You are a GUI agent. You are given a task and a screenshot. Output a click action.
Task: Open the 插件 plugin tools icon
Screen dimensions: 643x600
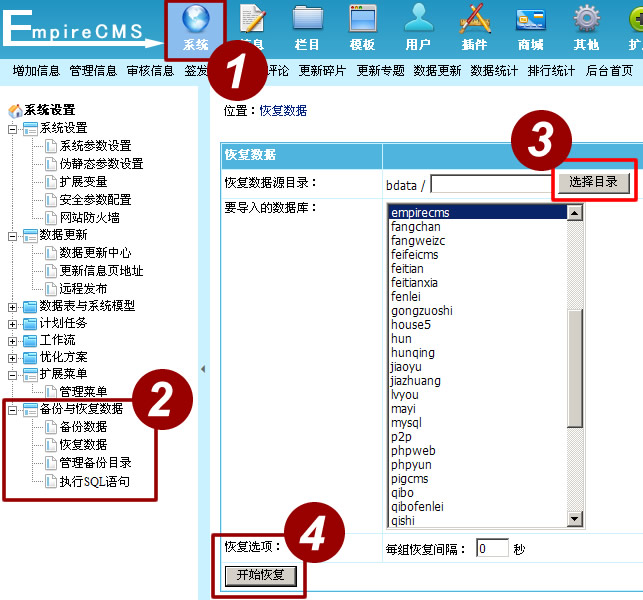(475, 19)
